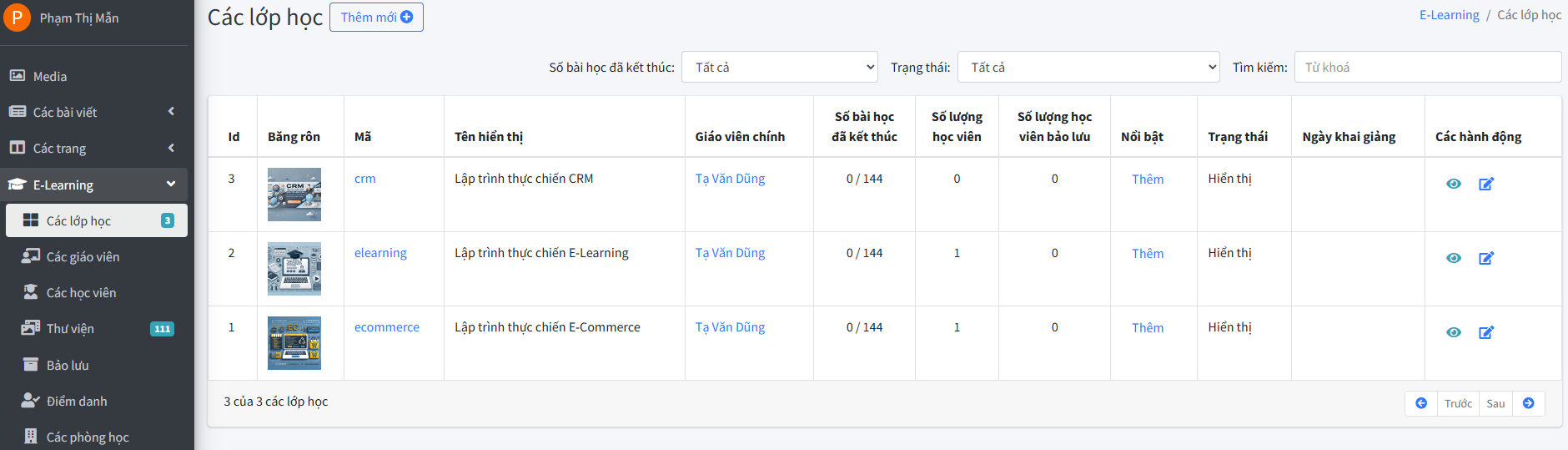This screenshot has height=450, width=1568.
Task: Click the 'Thêm mới' button
Action: tap(376, 18)
